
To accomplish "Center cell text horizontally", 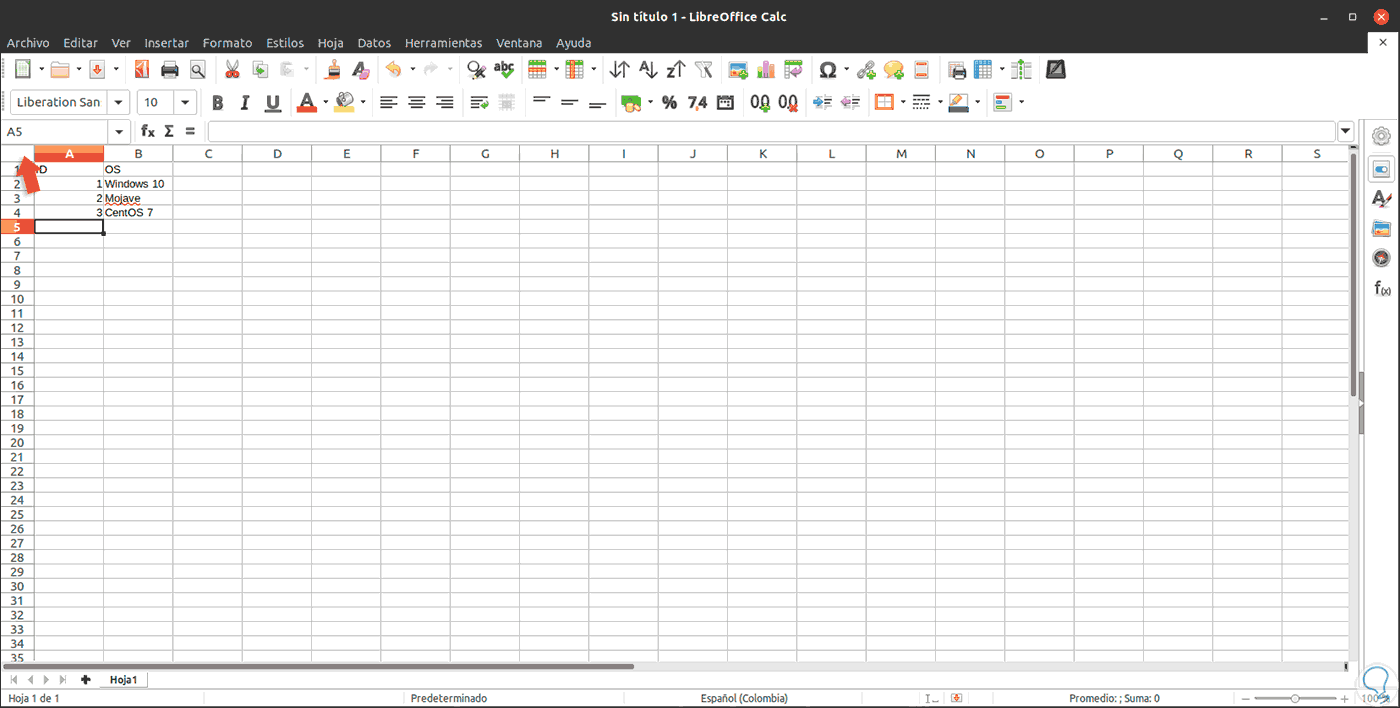I will point(417,102).
